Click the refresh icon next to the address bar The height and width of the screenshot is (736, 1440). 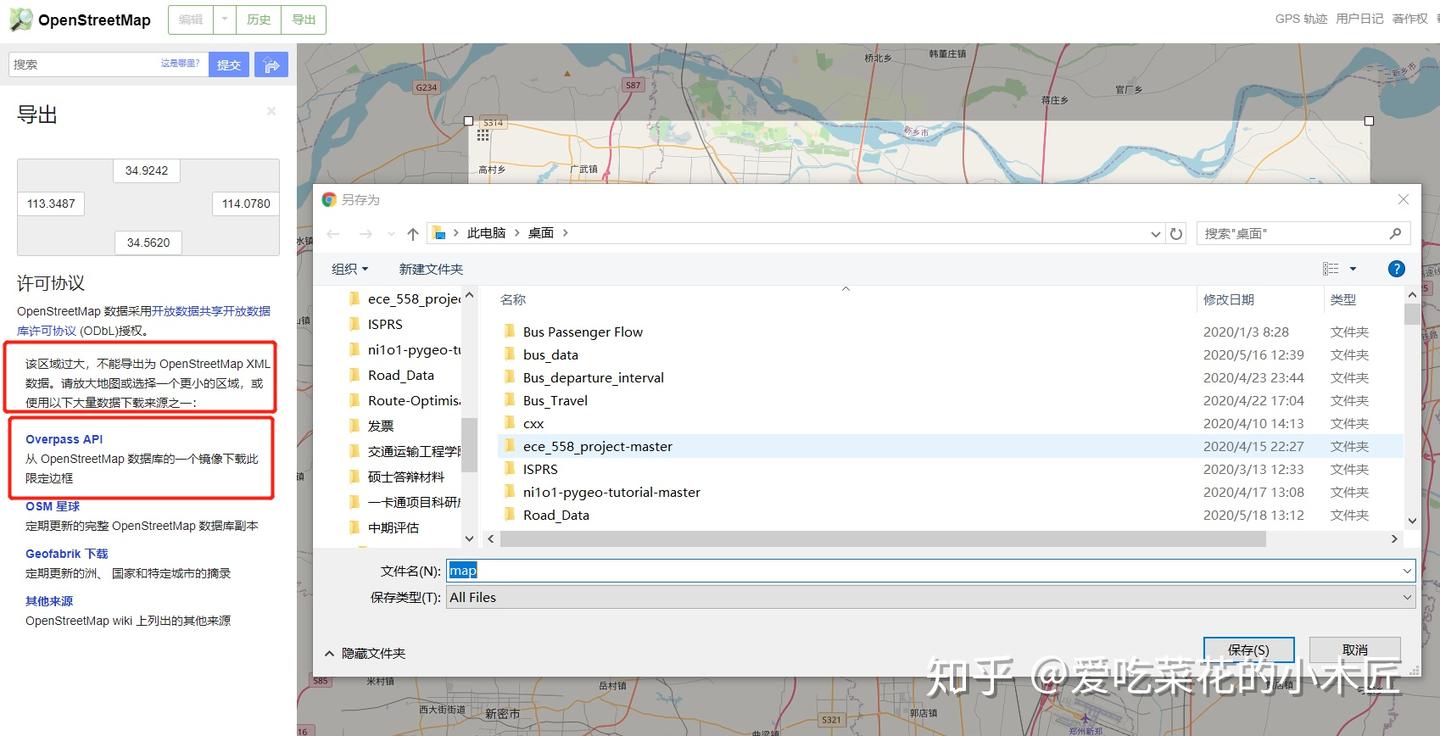1175,232
